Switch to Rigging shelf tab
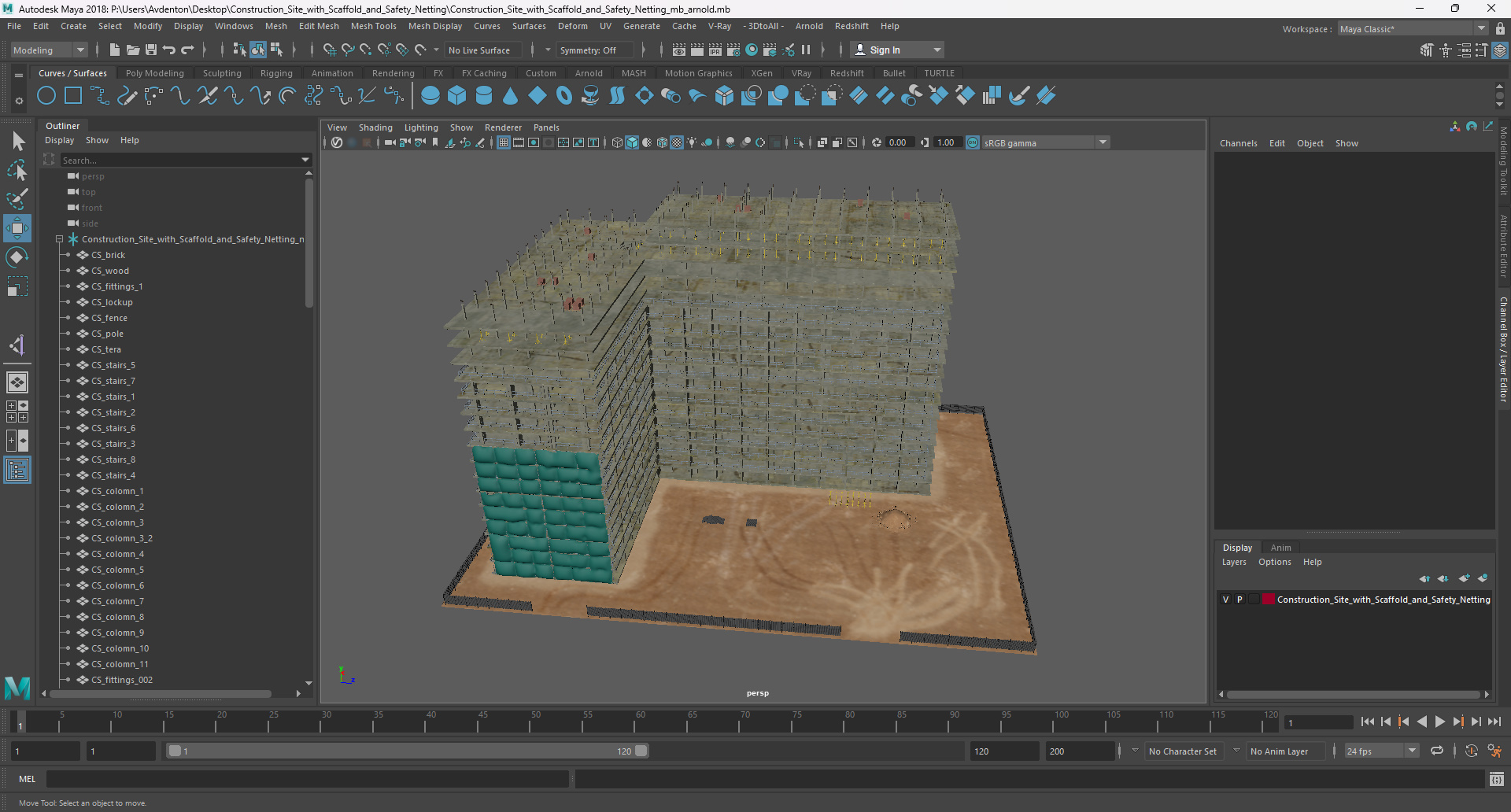 [276, 73]
